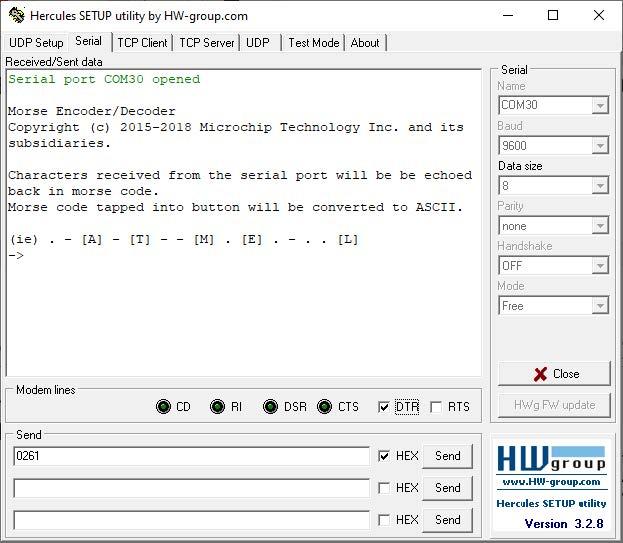Enable the RTS checkbox
Image resolution: width=623 pixels, height=543 pixels.
(x=436, y=407)
